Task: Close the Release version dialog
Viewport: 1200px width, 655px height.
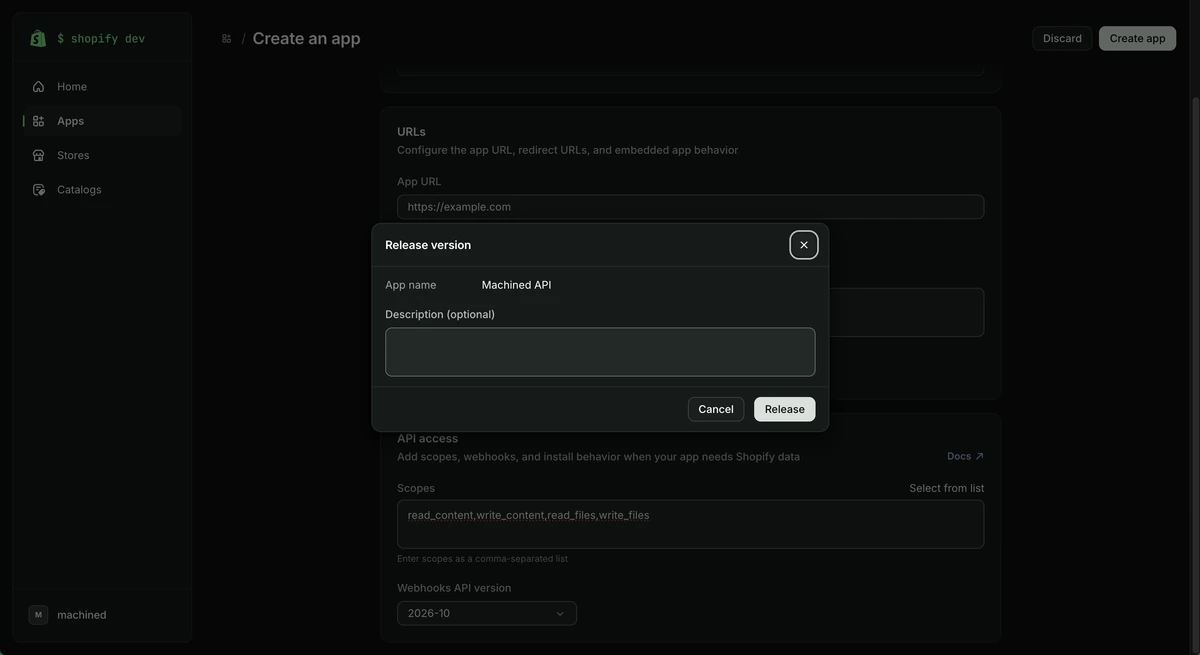Action: (804, 245)
